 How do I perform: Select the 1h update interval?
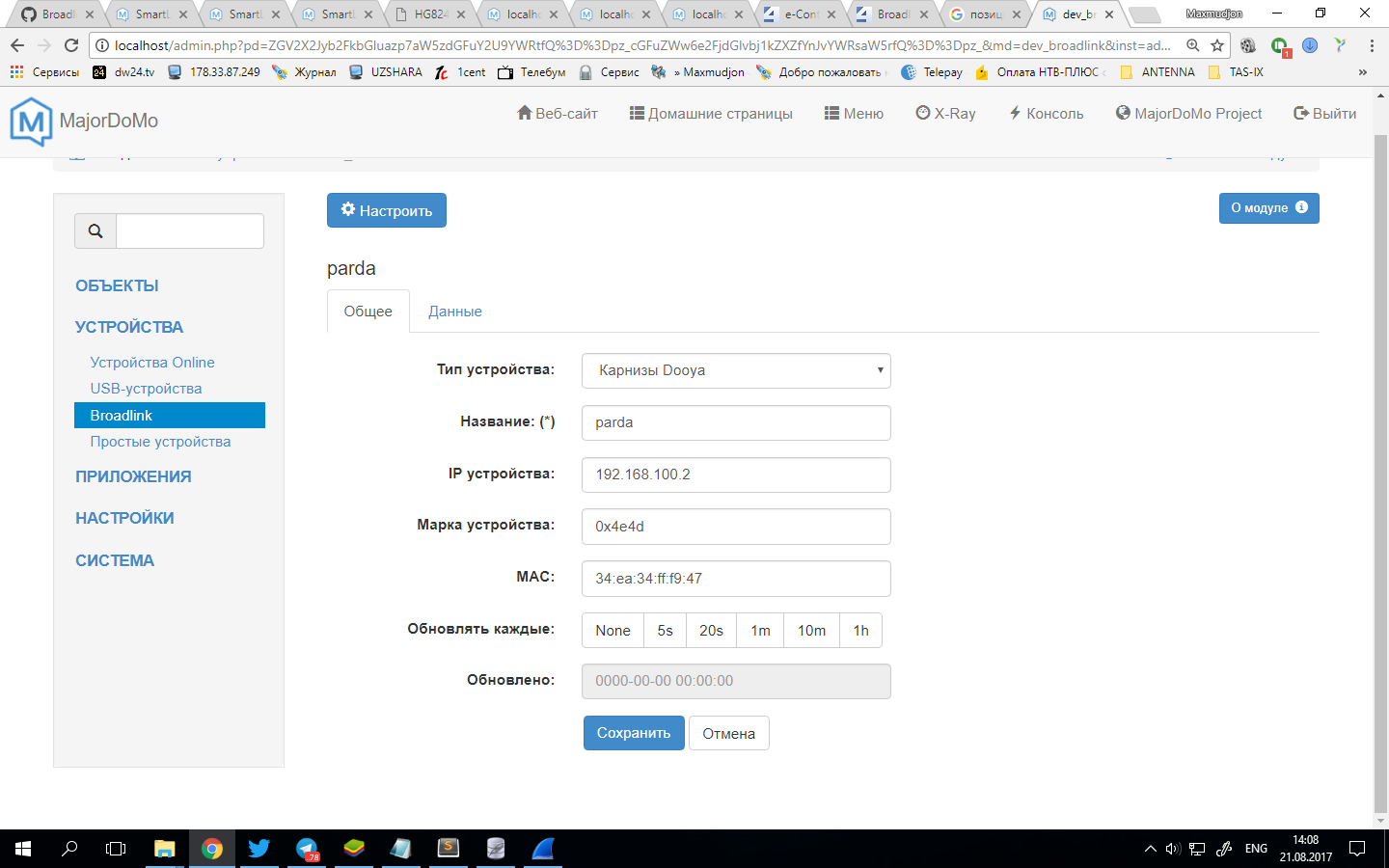click(861, 631)
